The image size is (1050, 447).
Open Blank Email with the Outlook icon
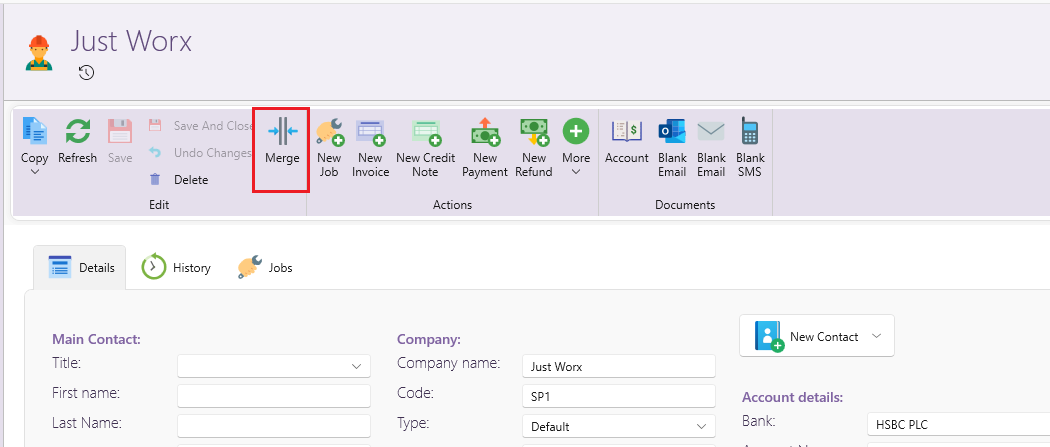[672, 147]
